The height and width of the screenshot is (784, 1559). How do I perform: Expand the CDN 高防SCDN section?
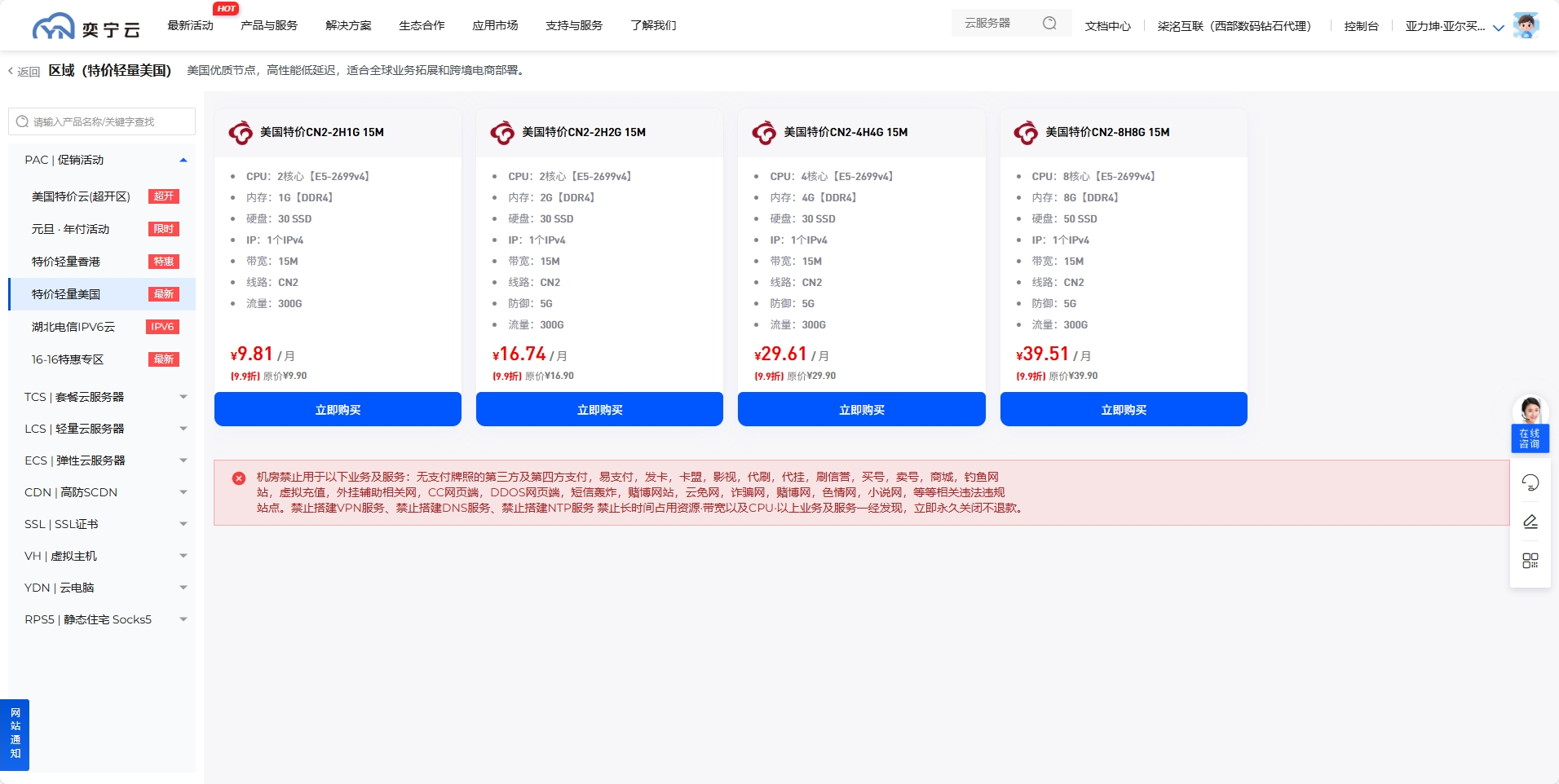tap(183, 492)
